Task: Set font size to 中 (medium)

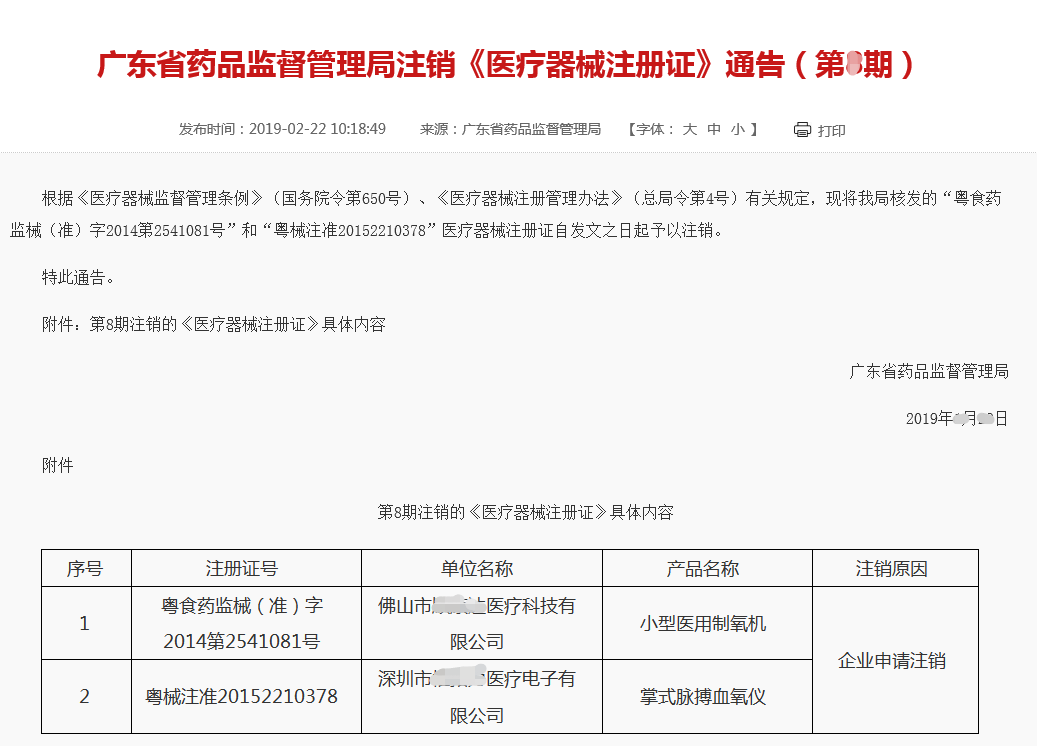Action: (714, 129)
